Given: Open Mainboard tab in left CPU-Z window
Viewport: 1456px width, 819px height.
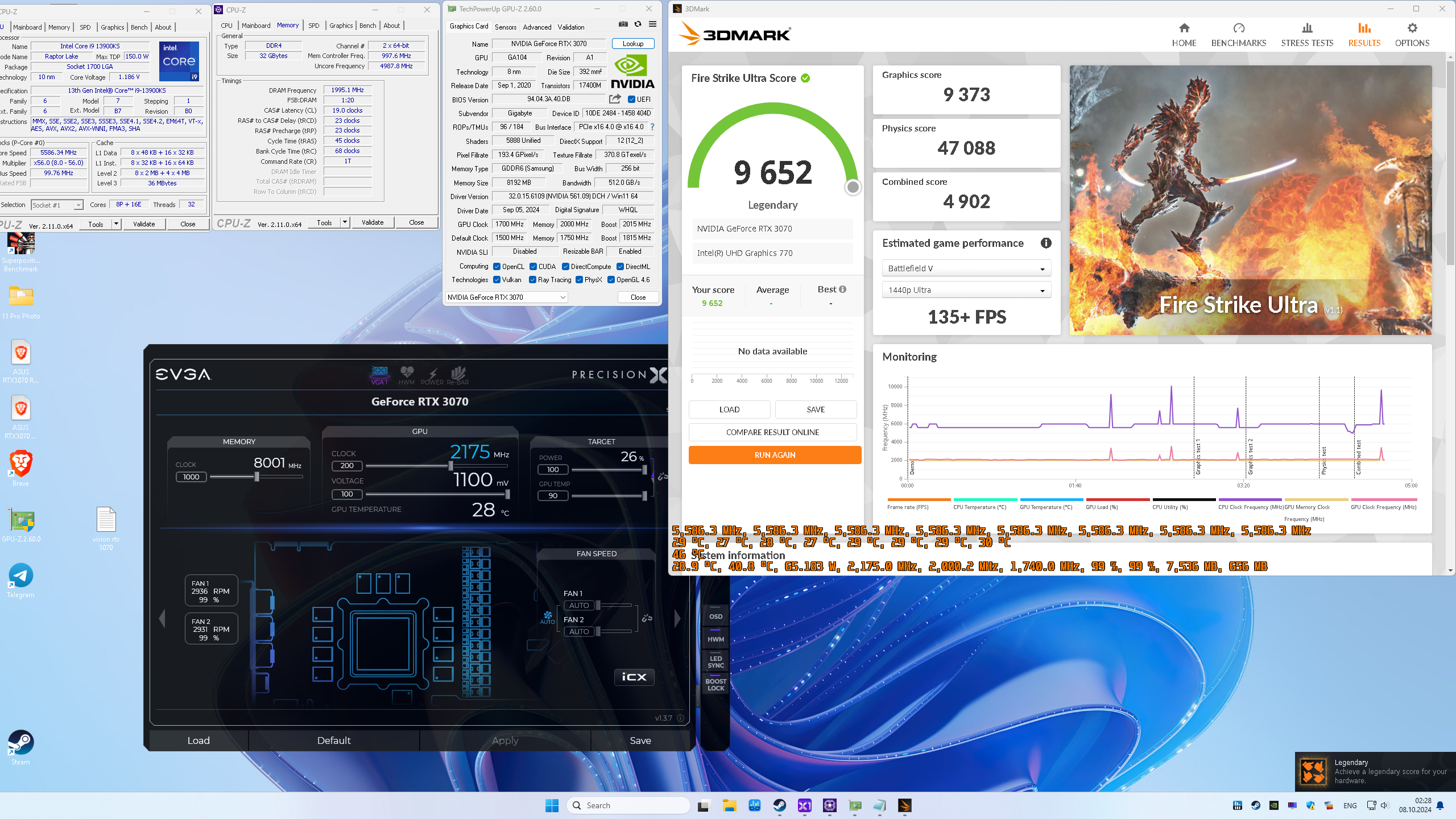Looking at the screenshot, I should pyautogui.click(x=27, y=27).
